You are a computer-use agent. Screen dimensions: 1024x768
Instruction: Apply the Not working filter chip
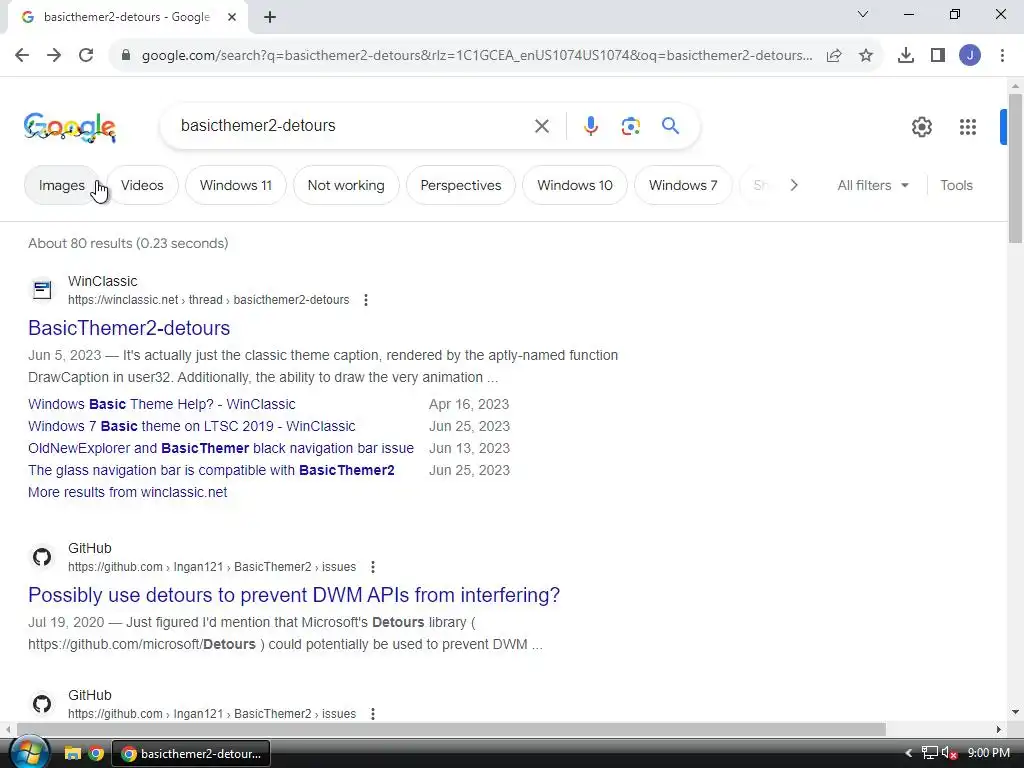[x=346, y=185]
